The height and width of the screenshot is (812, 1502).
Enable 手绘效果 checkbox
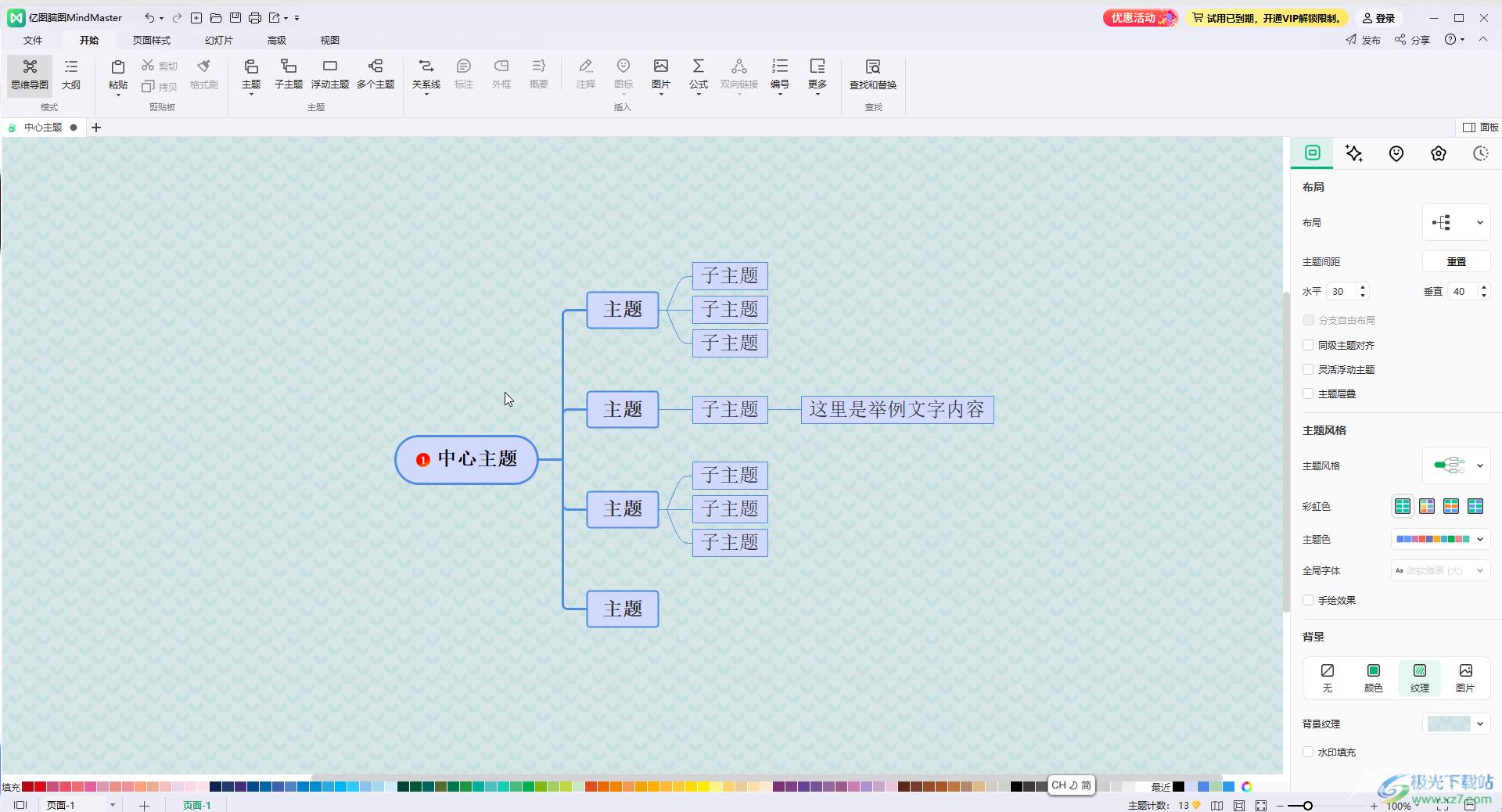click(1308, 600)
